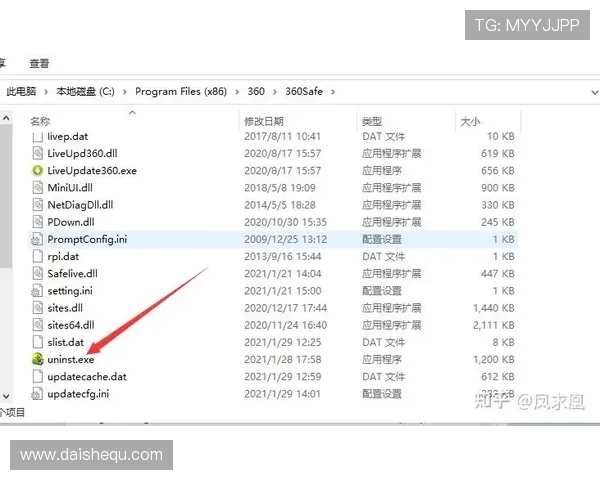Viewport: 600px width, 480px height.
Task: Open the 查看 ribbon tab
Action: [39, 64]
